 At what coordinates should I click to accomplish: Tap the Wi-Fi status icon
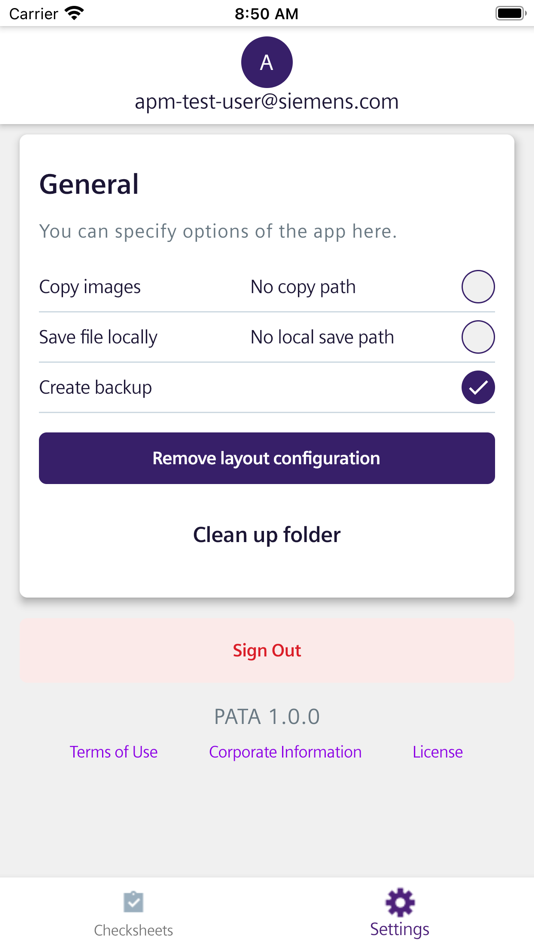click(75, 13)
